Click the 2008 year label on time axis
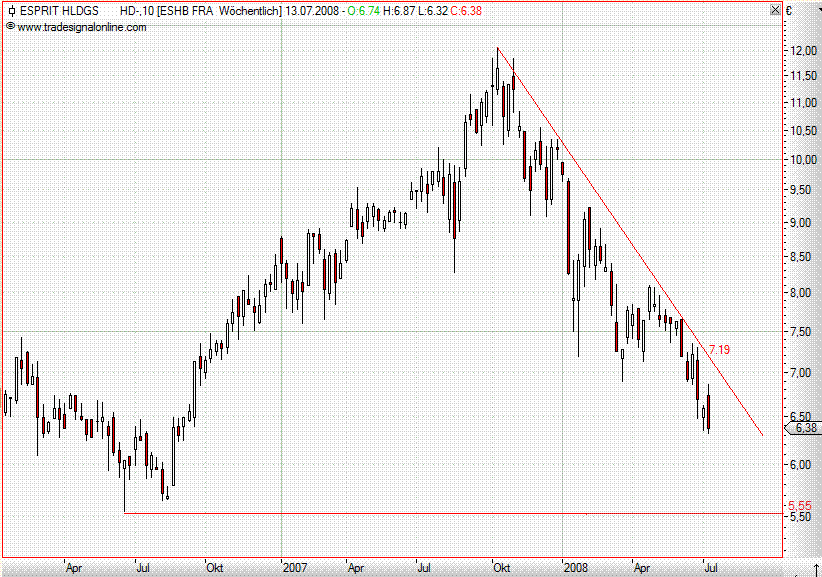The width and height of the screenshot is (822, 577). [x=576, y=568]
